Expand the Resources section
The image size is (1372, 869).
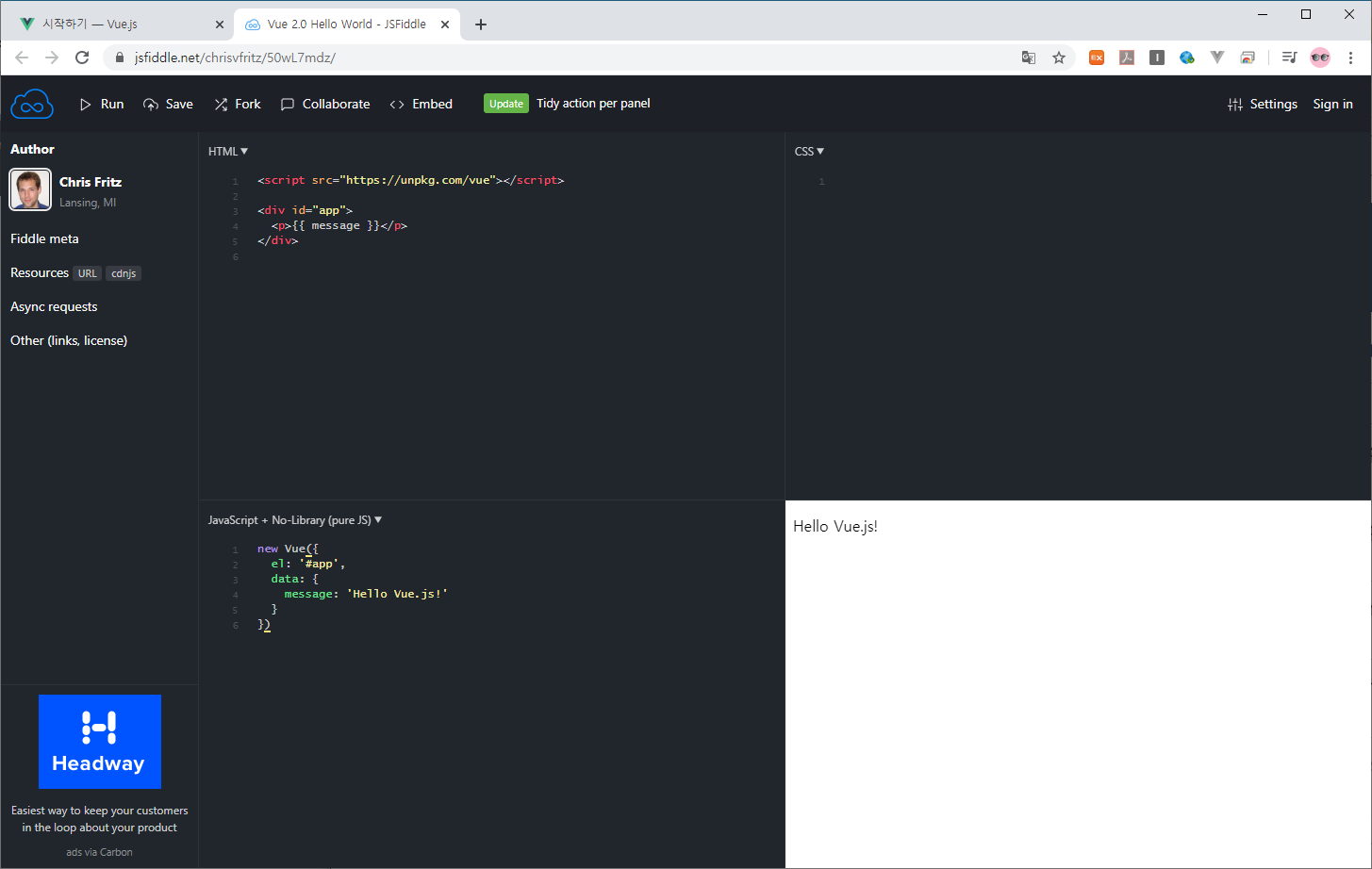[x=40, y=272]
